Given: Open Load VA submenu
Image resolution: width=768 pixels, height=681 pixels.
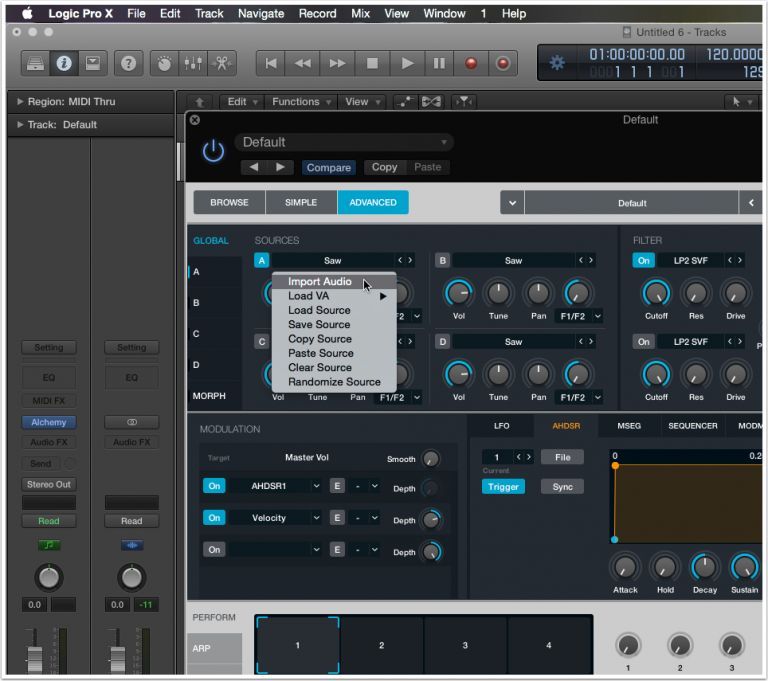Looking at the screenshot, I should [x=334, y=296].
